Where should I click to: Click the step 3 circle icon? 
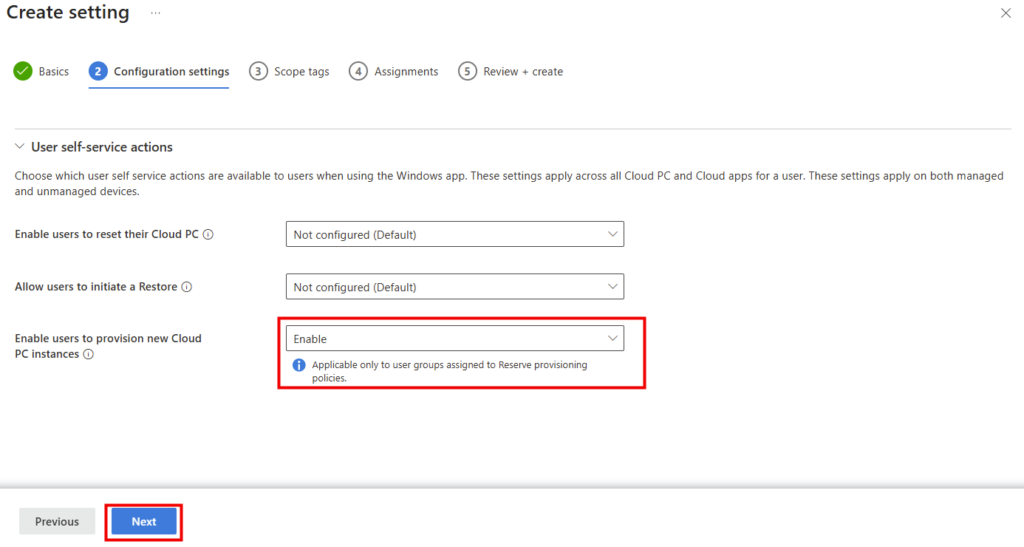258,71
